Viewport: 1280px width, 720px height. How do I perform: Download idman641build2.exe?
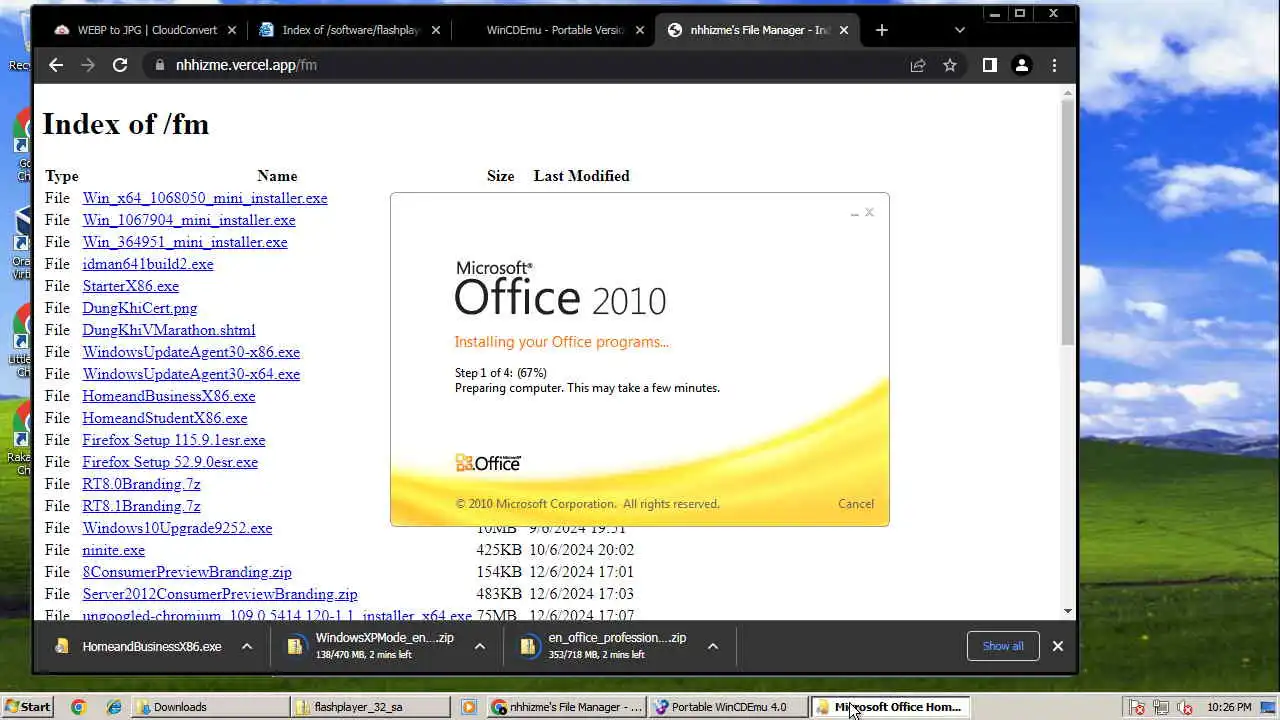pyautogui.click(x=148, y=264)
